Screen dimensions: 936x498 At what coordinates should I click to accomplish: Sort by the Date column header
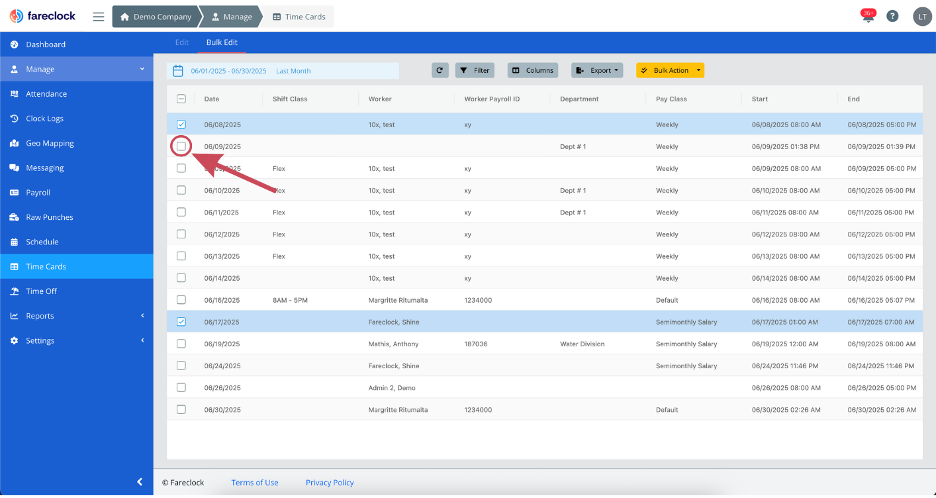click(212, 99)
